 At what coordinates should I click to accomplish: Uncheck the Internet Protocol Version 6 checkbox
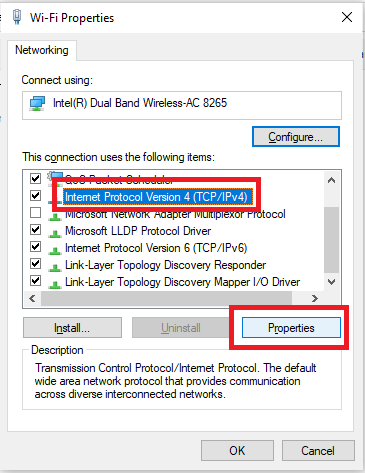[x=35, y=246]
